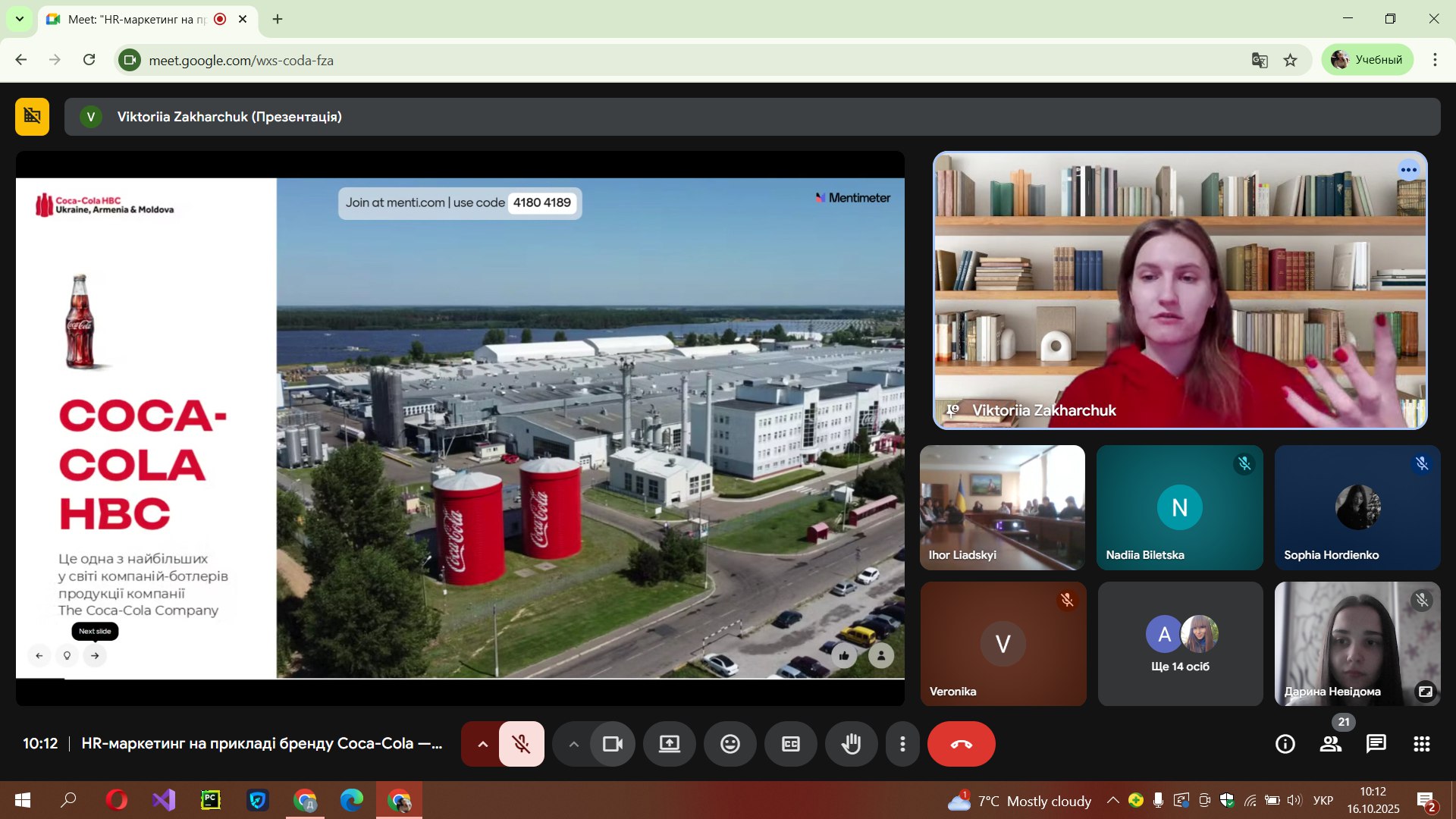
Task: Open the meeting chat panel
Action: (x=1376, y=744)
